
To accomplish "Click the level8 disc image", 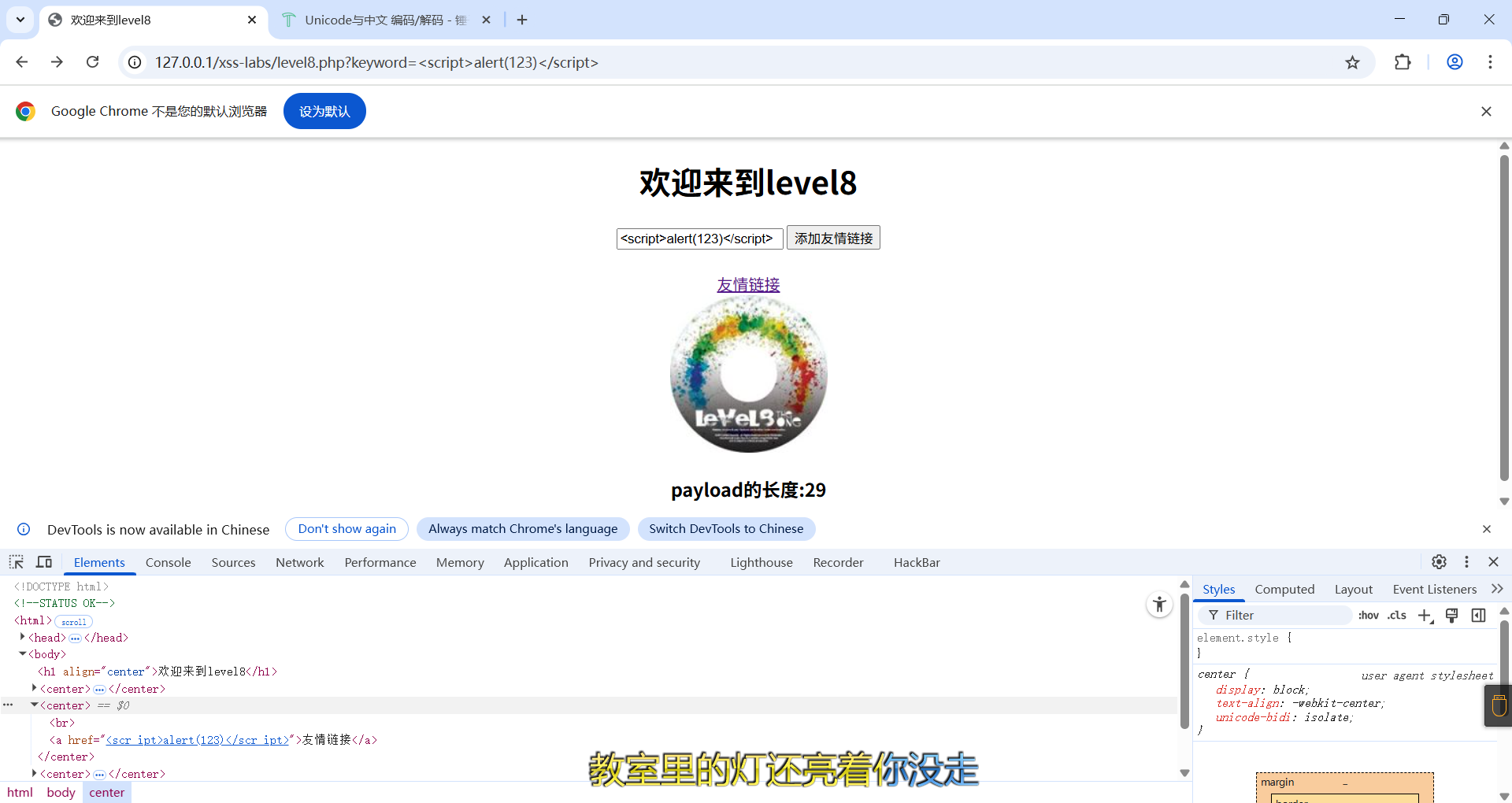I will pyautogui.click(x=748, y=374).
